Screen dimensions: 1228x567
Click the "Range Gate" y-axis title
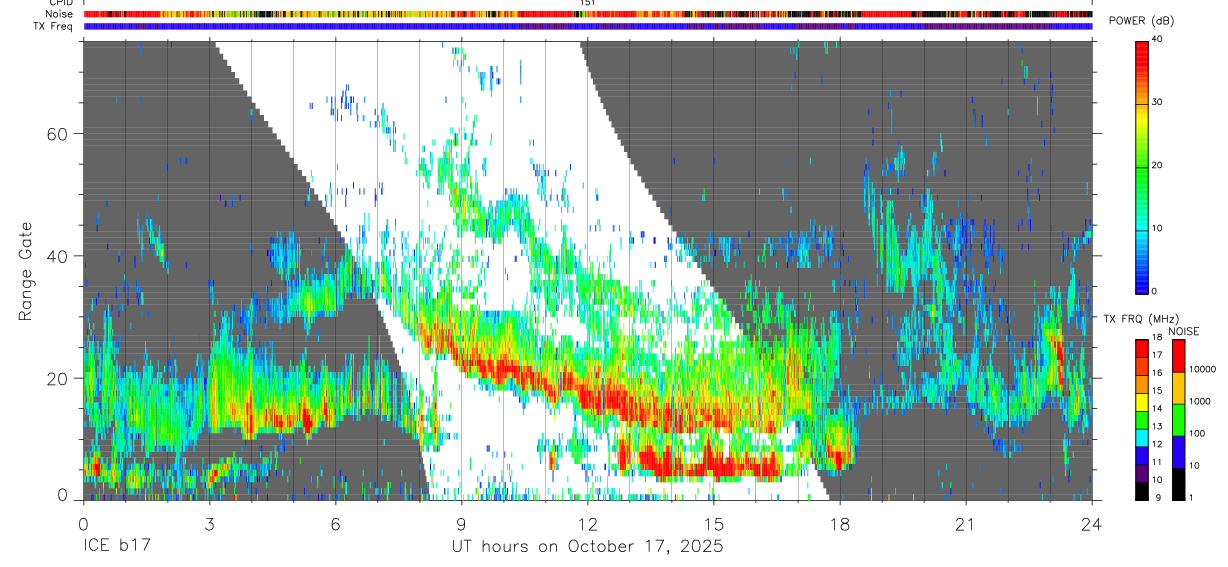click(25, 271)
